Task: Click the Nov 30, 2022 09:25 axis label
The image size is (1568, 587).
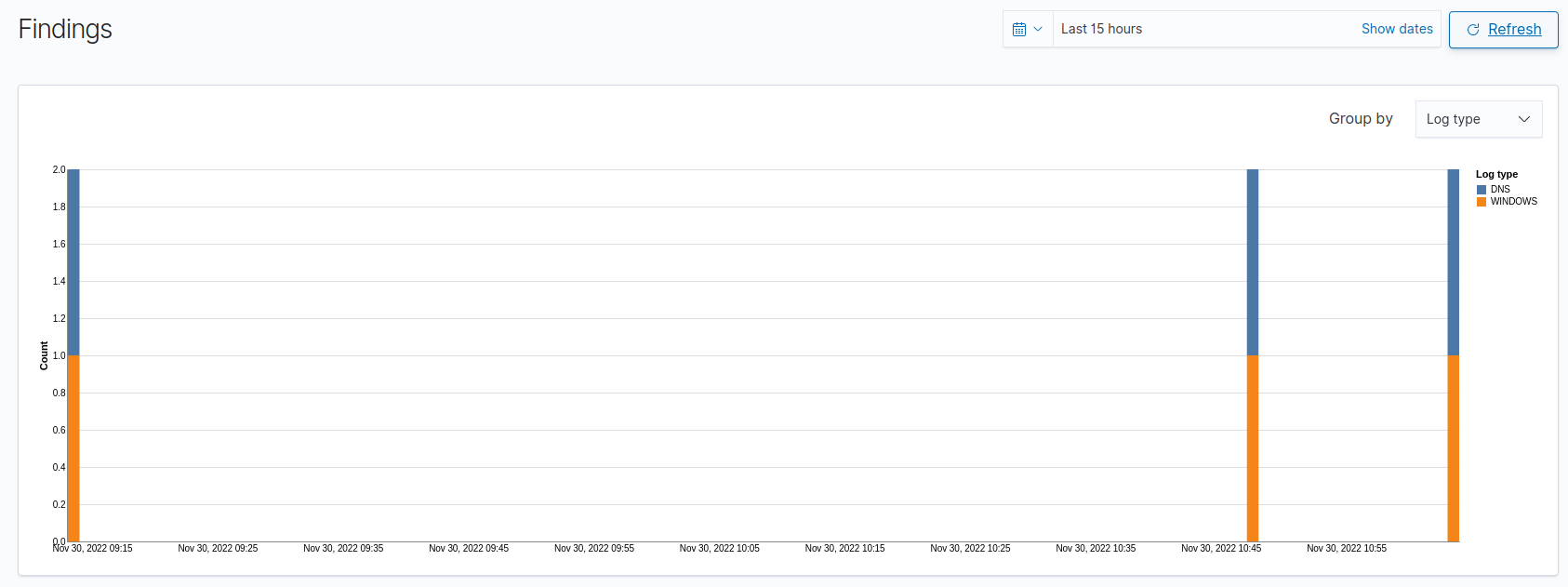Action: click(219, 549)
